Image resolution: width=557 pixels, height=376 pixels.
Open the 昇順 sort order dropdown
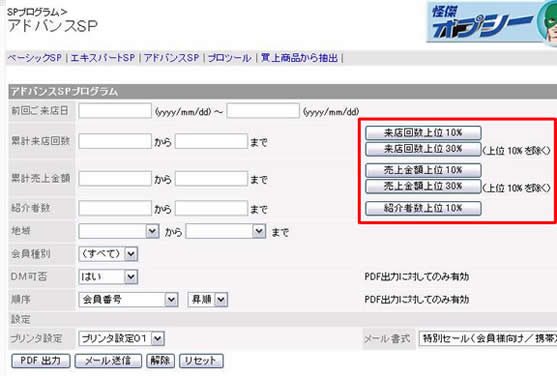207,300
